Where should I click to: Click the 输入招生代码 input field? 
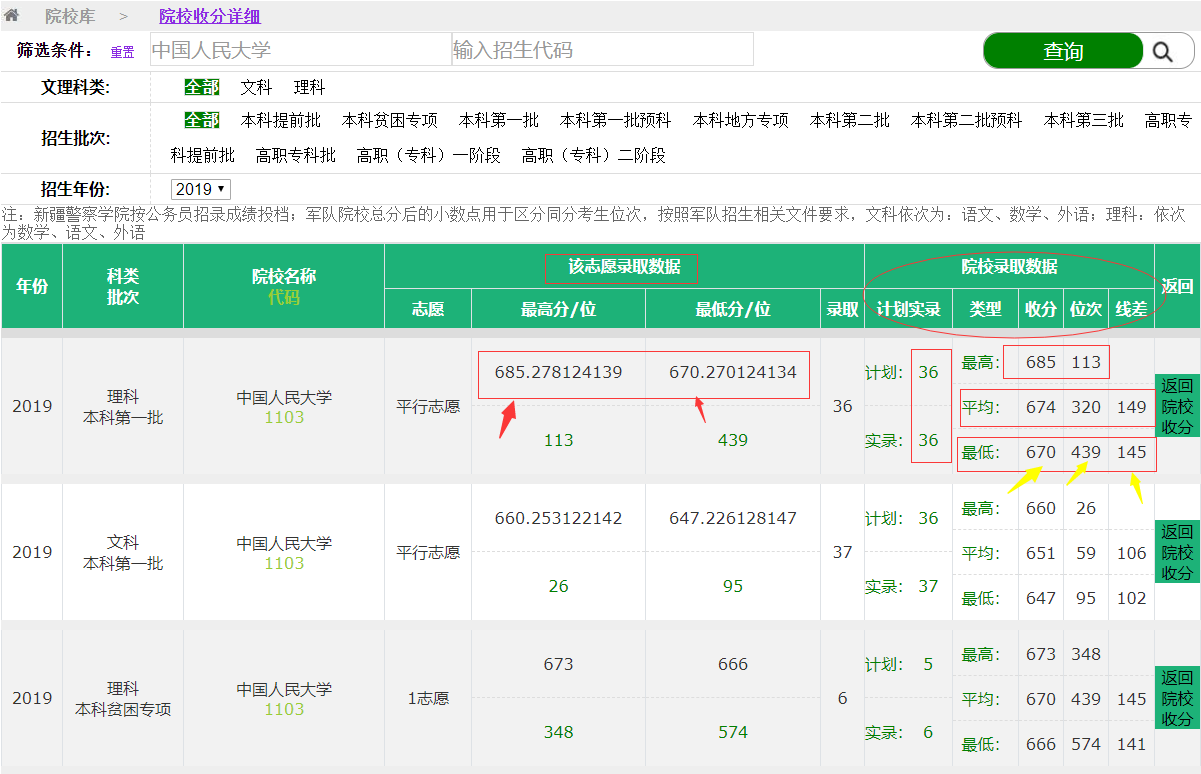click(602, 50)
